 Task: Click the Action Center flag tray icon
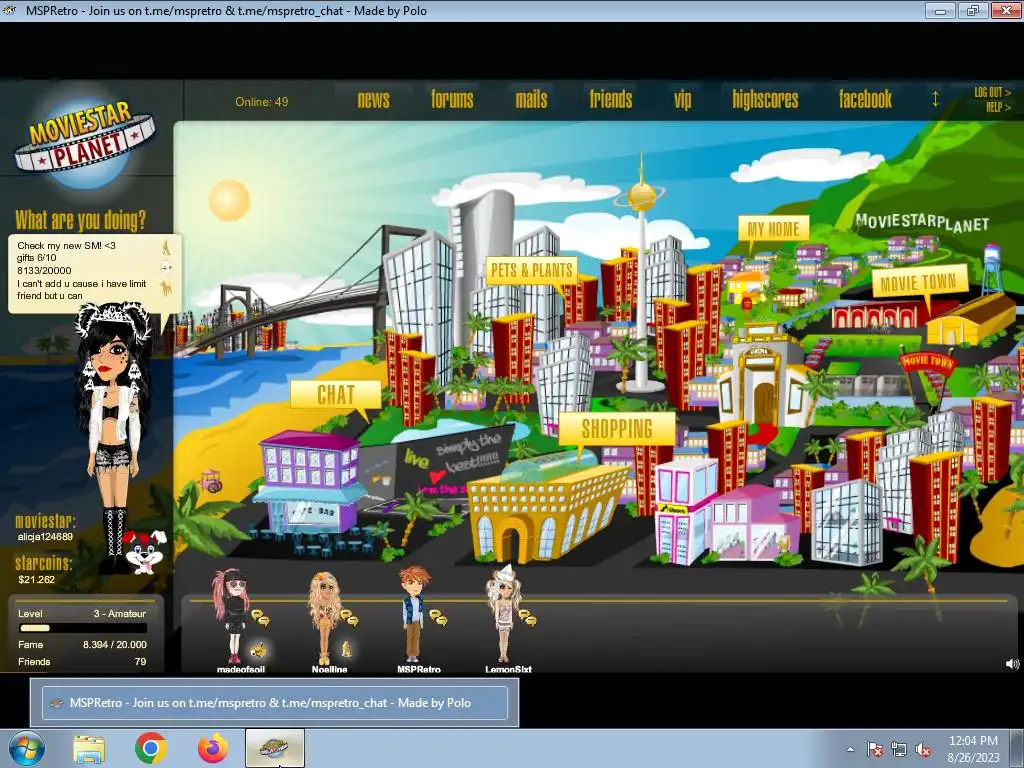coord(874,749)
